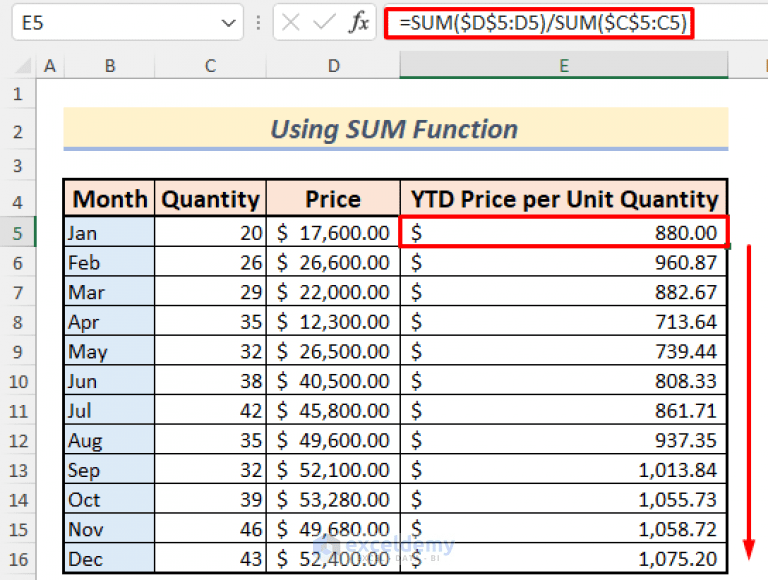Select column C header

[211, 66]
